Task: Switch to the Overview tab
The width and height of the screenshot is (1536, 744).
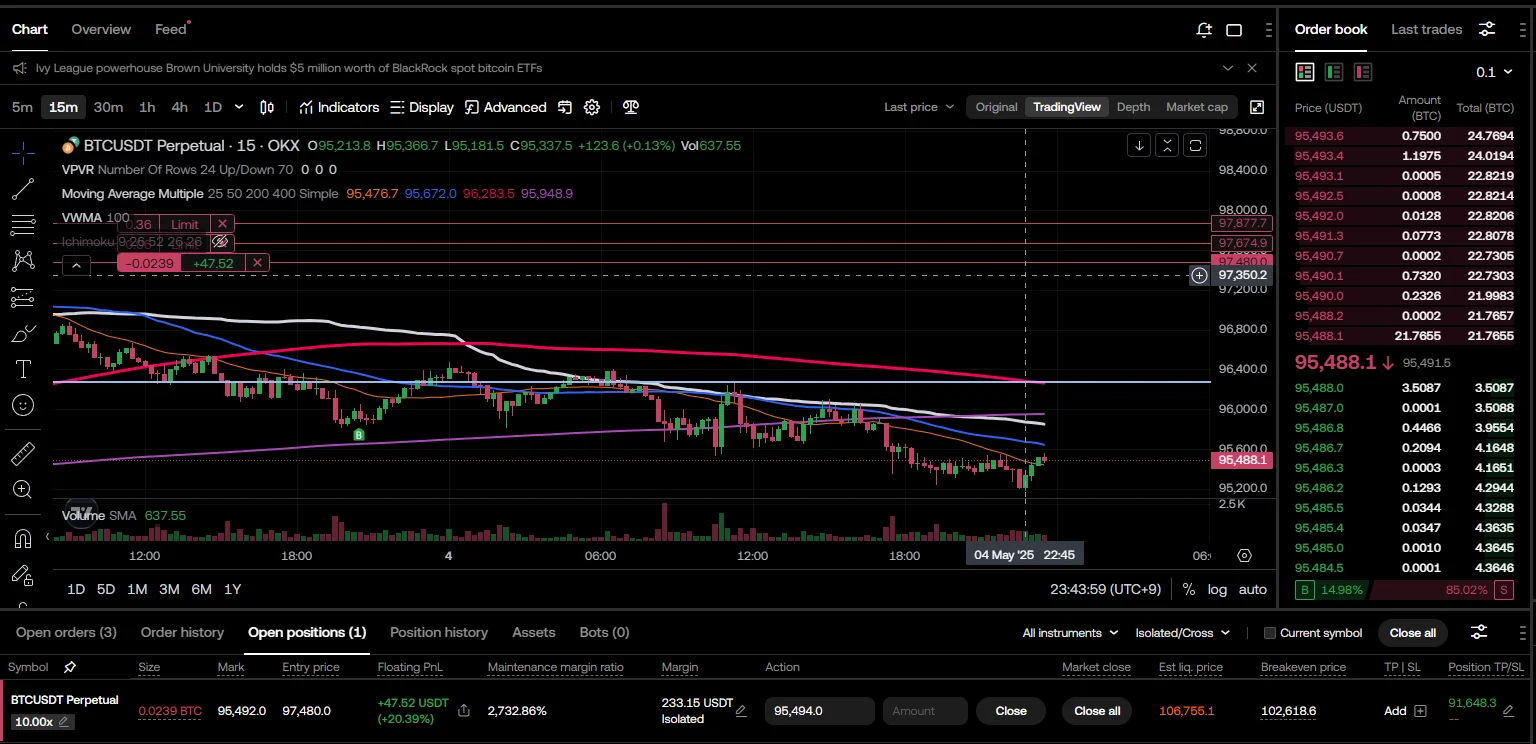Action: click(101, 29)
